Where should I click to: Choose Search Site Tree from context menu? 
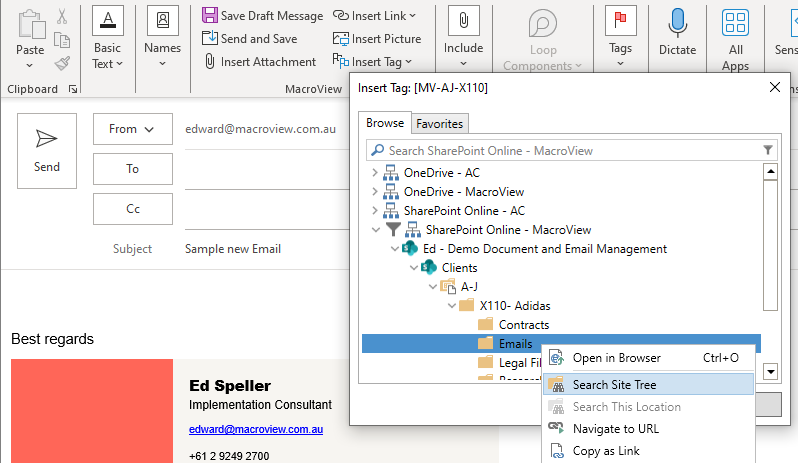tap(648, 385)
